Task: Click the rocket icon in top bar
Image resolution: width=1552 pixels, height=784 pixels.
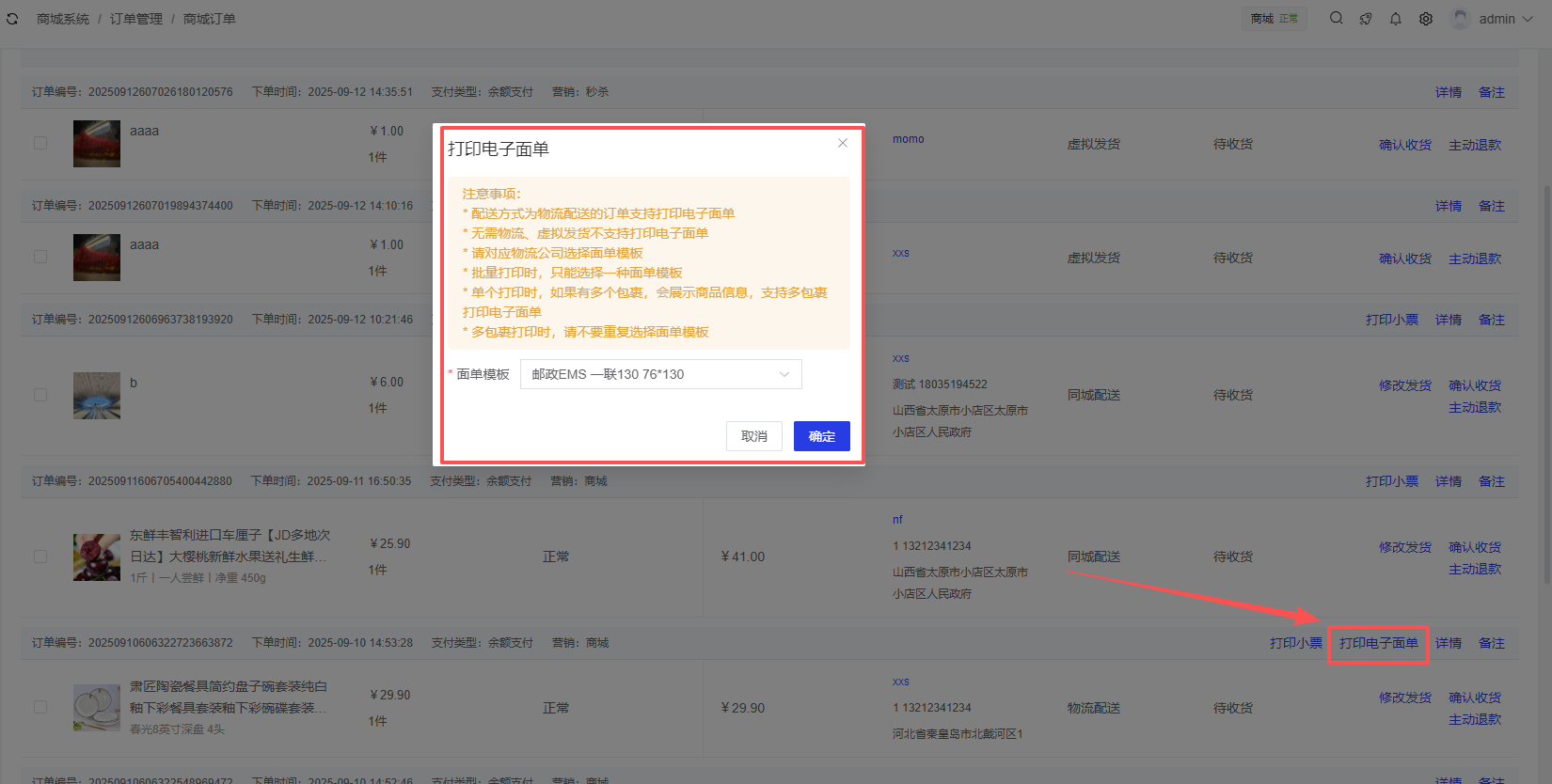Action: click(x=1366, y=19)
